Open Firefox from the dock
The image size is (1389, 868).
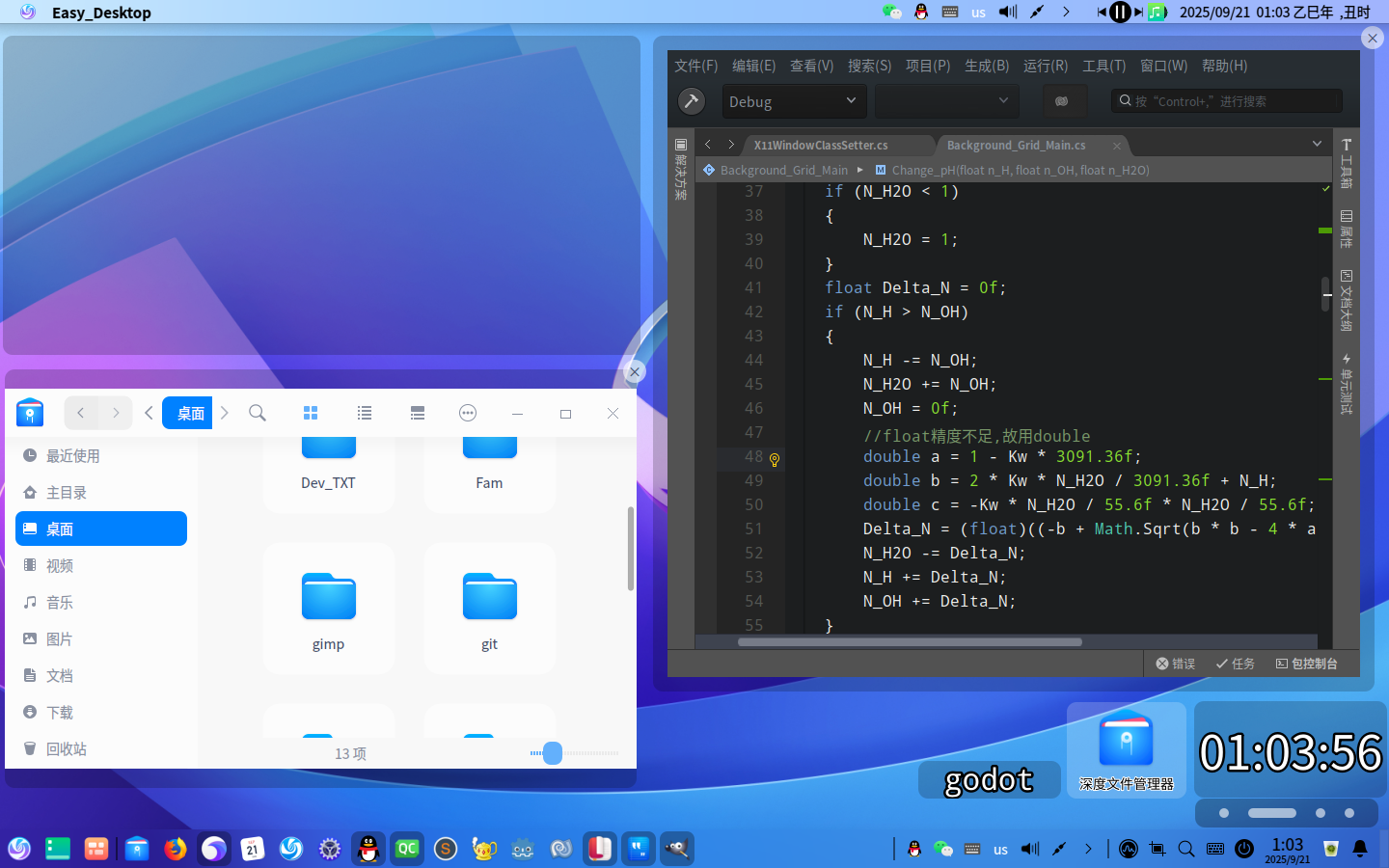click(176, 849)
